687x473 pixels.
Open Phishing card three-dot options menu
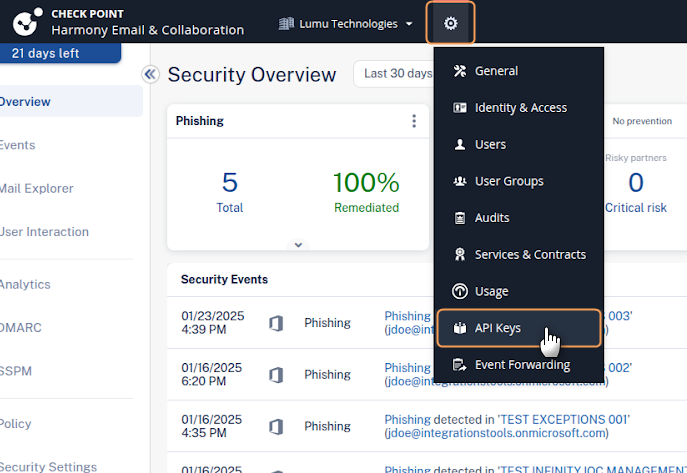[414, 121]
